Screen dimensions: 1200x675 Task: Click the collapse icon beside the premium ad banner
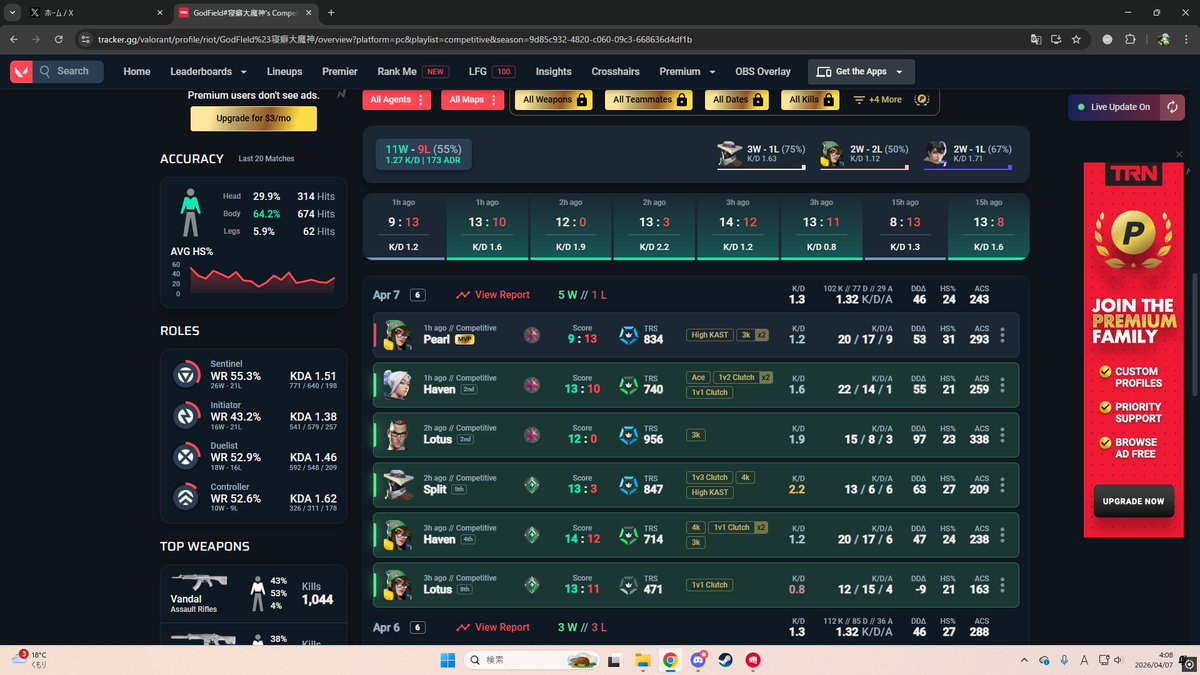pos(342,94)
